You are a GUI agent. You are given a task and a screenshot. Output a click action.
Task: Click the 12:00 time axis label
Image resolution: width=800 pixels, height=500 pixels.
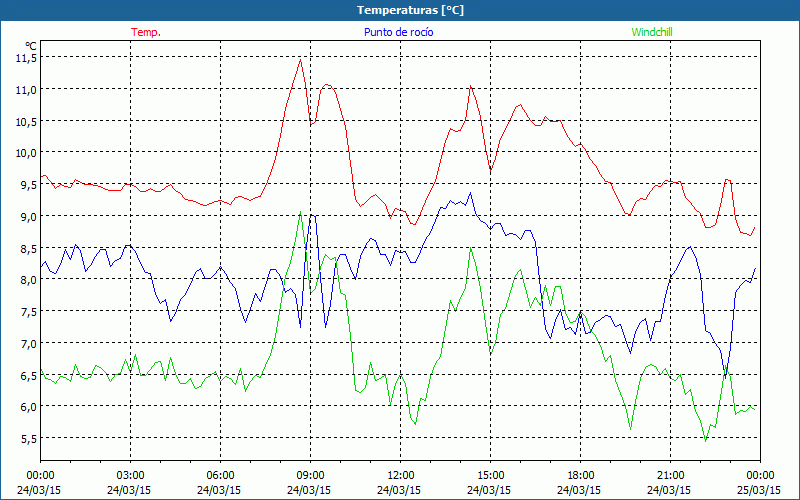[x=401, y=476]
